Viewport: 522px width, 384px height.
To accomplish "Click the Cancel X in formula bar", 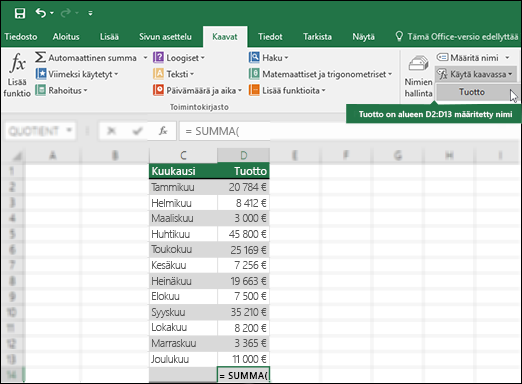I will coord(112,131).
